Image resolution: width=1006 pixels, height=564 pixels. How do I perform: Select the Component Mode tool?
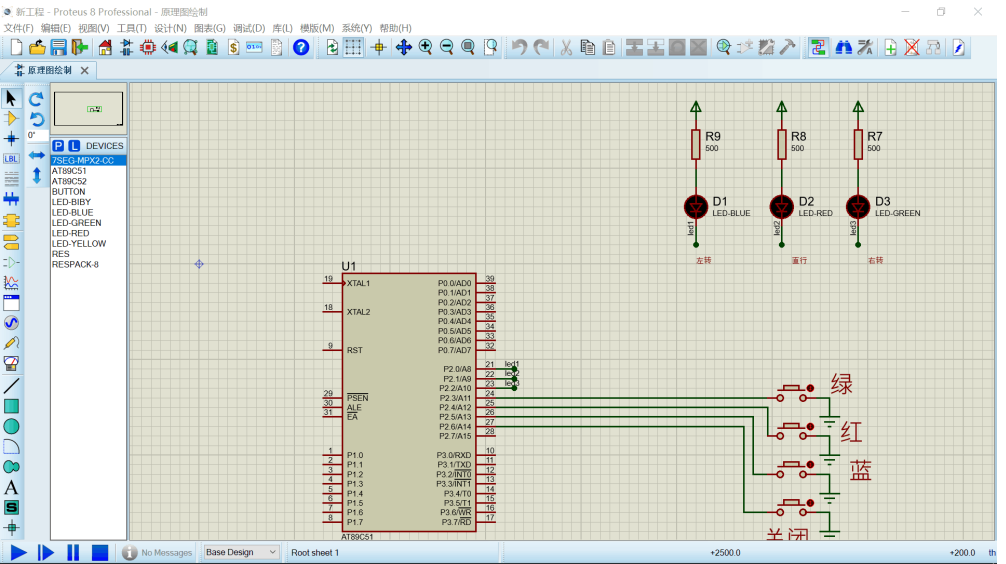[11, 119]
